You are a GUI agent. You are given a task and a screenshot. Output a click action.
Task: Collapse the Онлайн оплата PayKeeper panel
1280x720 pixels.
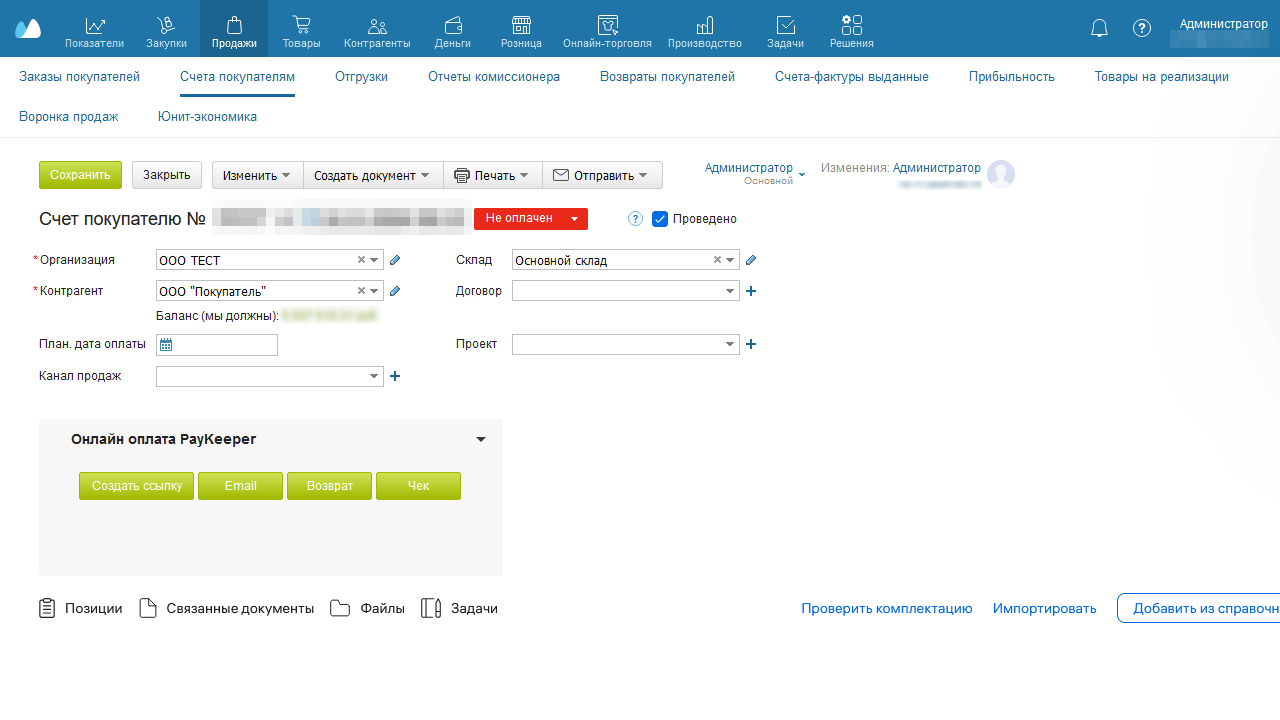481,440
